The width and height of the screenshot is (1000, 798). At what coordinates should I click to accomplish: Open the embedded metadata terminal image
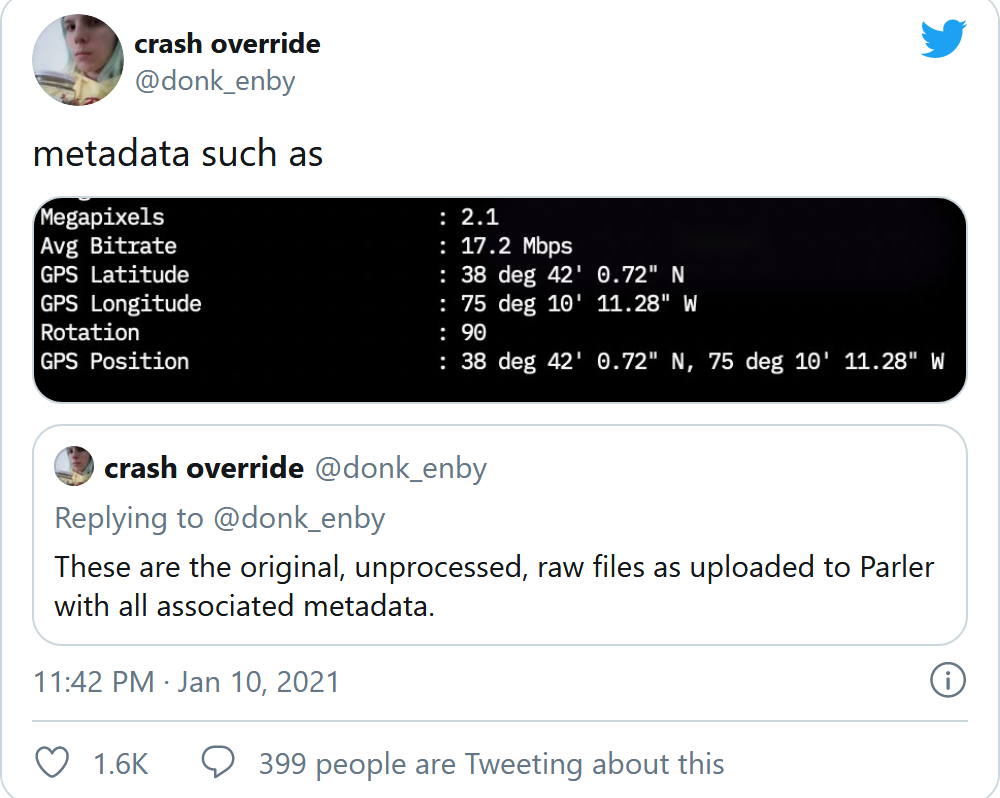click(500, 299)
